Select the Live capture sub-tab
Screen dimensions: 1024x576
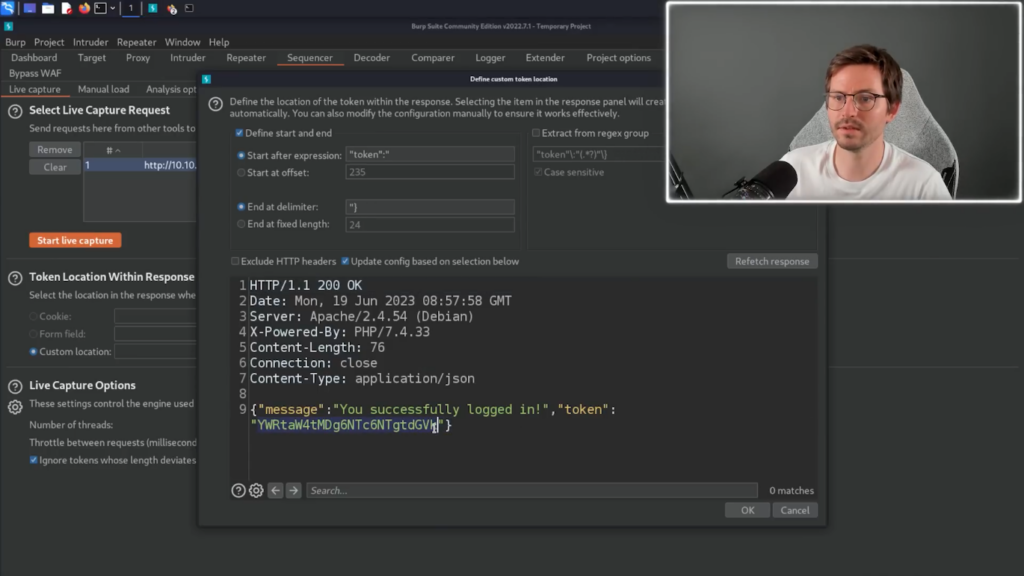click(x=35, y=89)
